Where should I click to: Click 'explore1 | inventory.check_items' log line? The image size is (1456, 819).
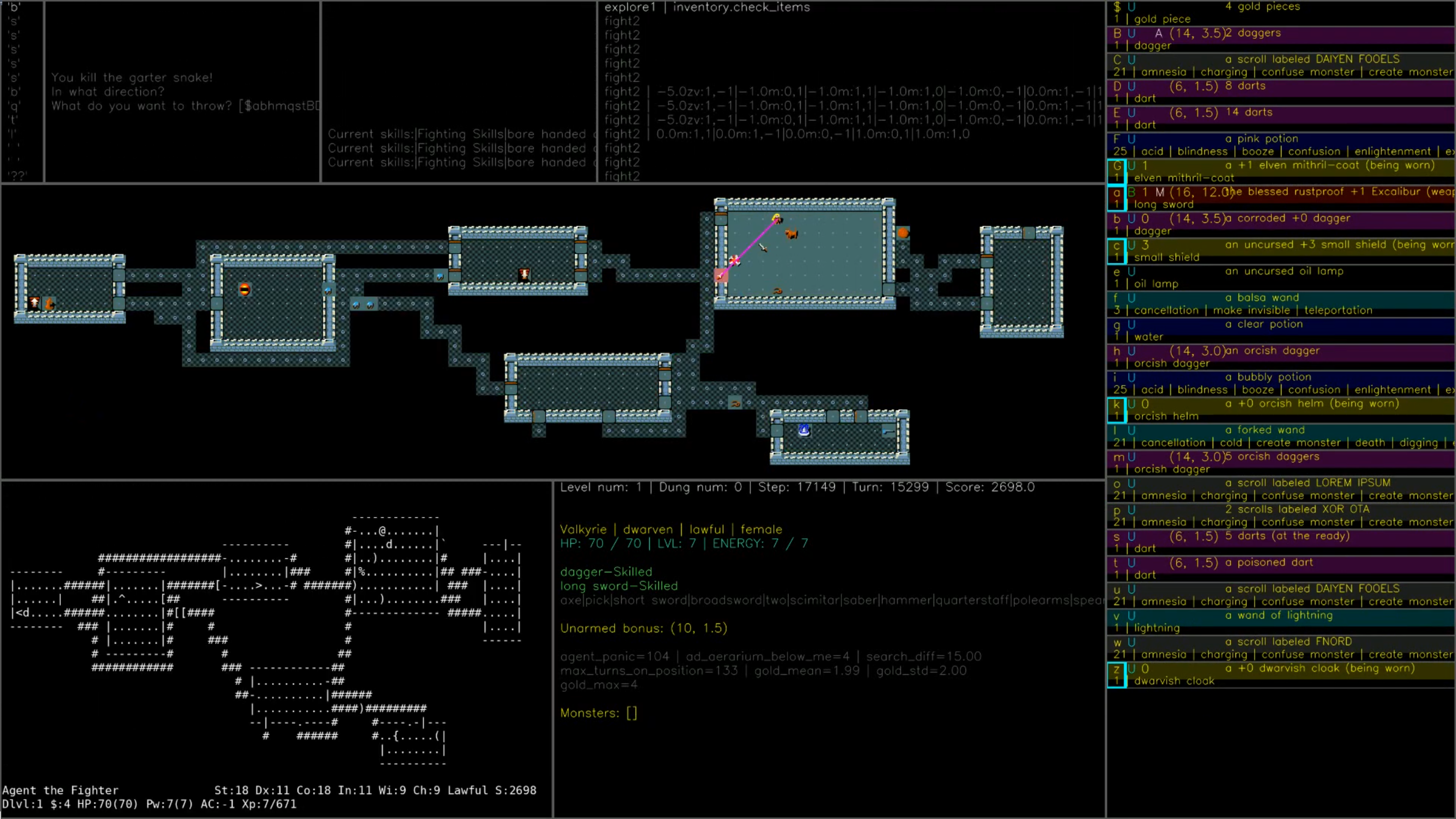point(707,7)
